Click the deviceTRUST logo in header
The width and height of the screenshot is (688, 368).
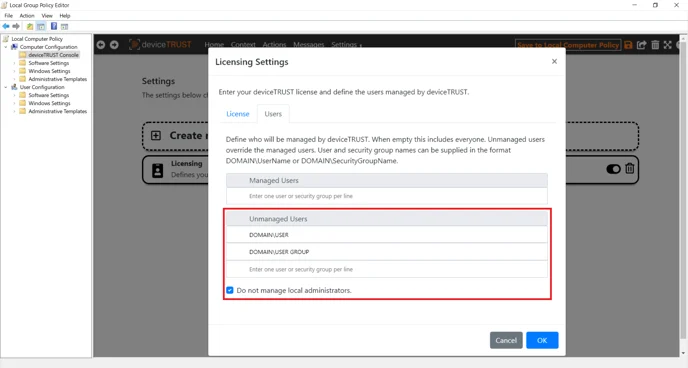160,44
